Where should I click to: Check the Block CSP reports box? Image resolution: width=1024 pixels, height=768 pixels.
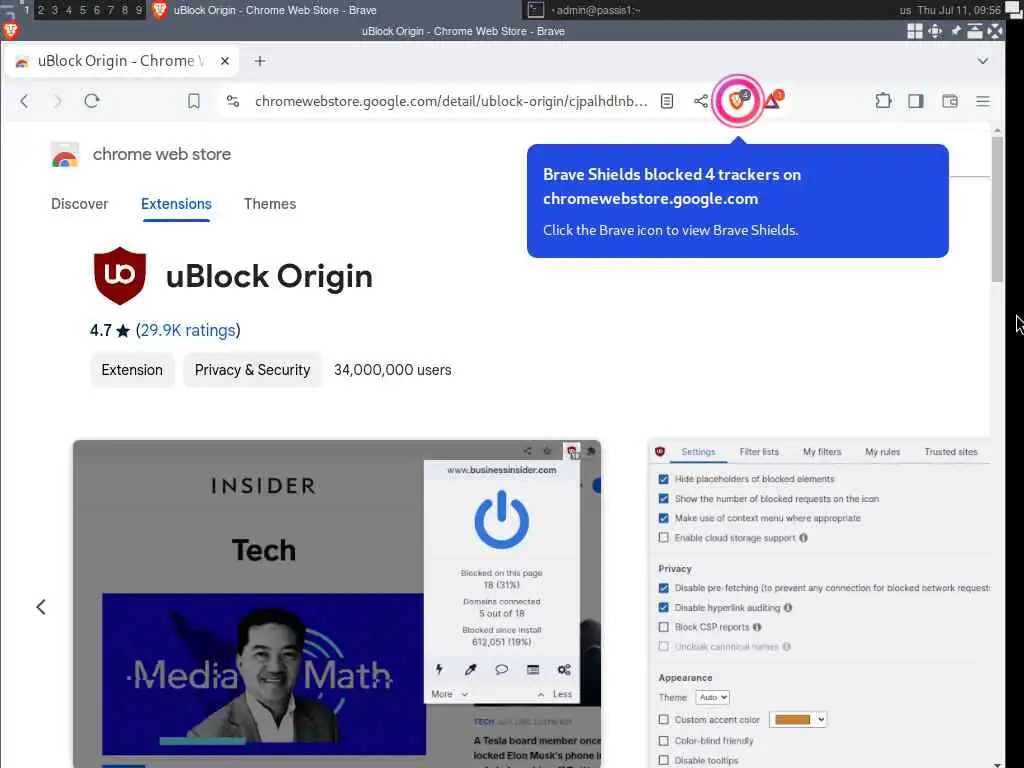(x=664, y=627)
